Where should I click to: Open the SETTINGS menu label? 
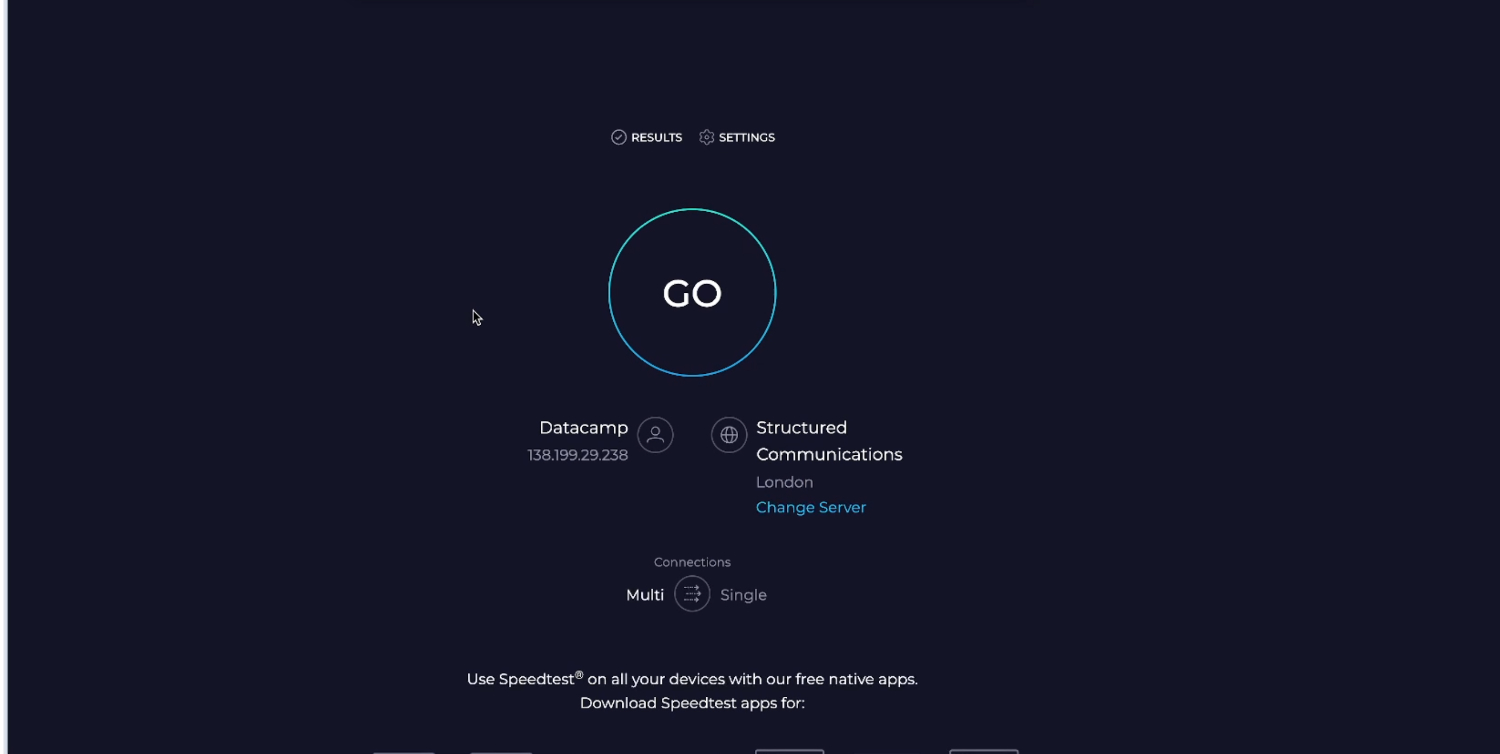point(746,138)
